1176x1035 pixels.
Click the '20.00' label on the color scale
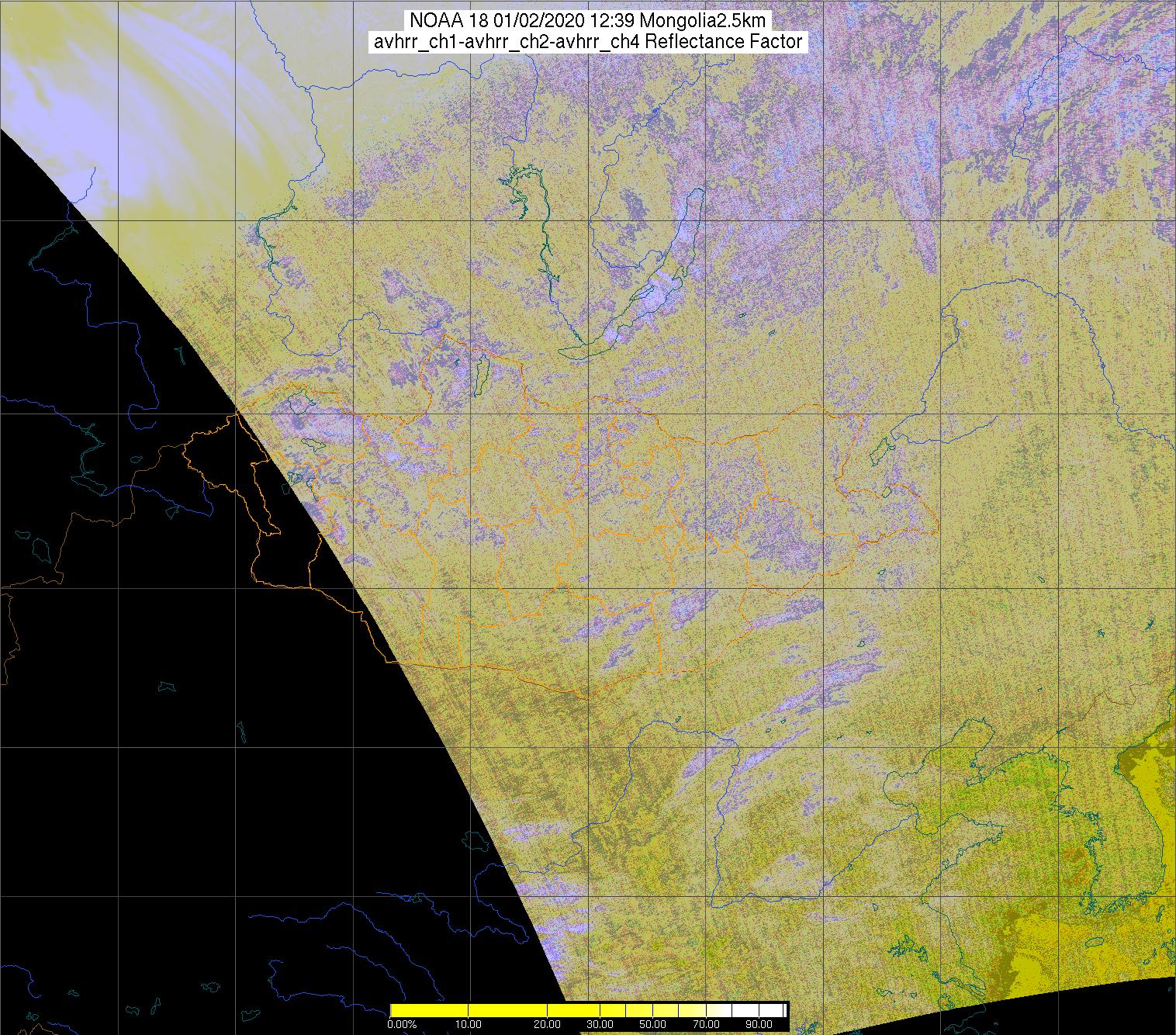547,1024
